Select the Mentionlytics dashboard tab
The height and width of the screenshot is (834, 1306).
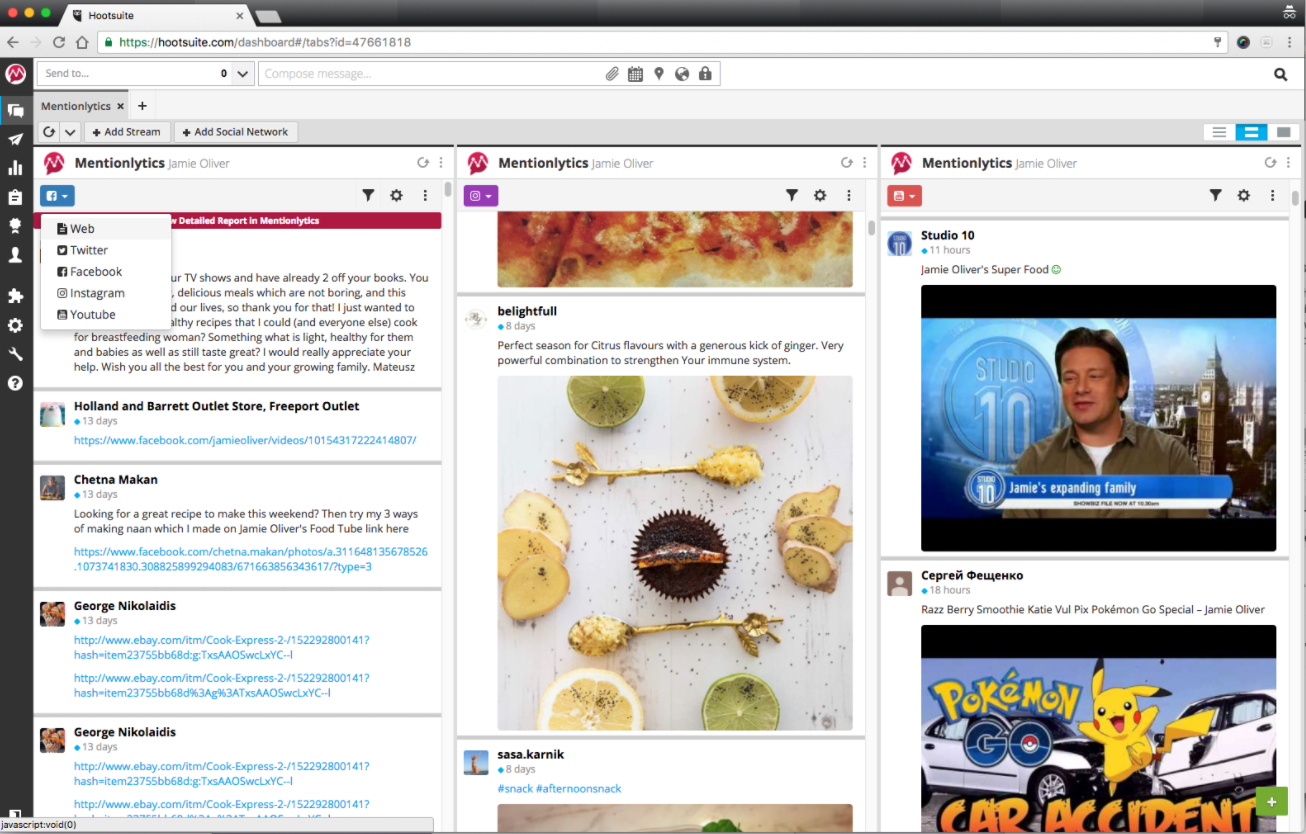point(76,106)
